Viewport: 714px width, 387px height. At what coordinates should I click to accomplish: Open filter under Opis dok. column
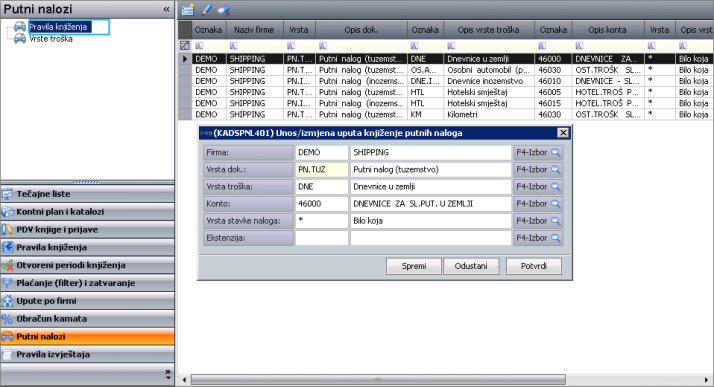[322, 46]
